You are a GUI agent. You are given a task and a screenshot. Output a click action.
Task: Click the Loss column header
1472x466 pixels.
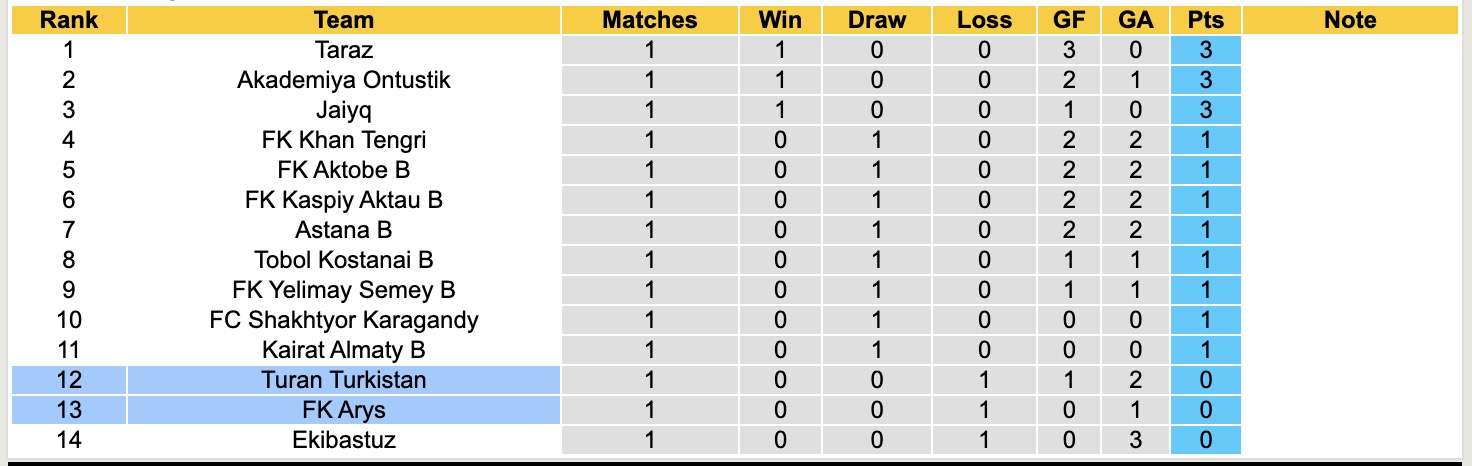click(x=984, y=20)
